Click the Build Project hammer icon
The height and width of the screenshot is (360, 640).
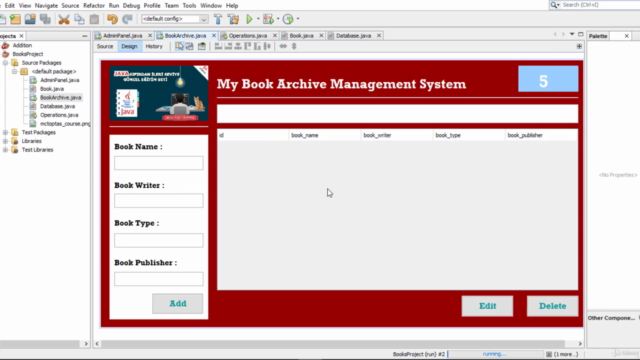pyautogui.click(x=218, y=19)
